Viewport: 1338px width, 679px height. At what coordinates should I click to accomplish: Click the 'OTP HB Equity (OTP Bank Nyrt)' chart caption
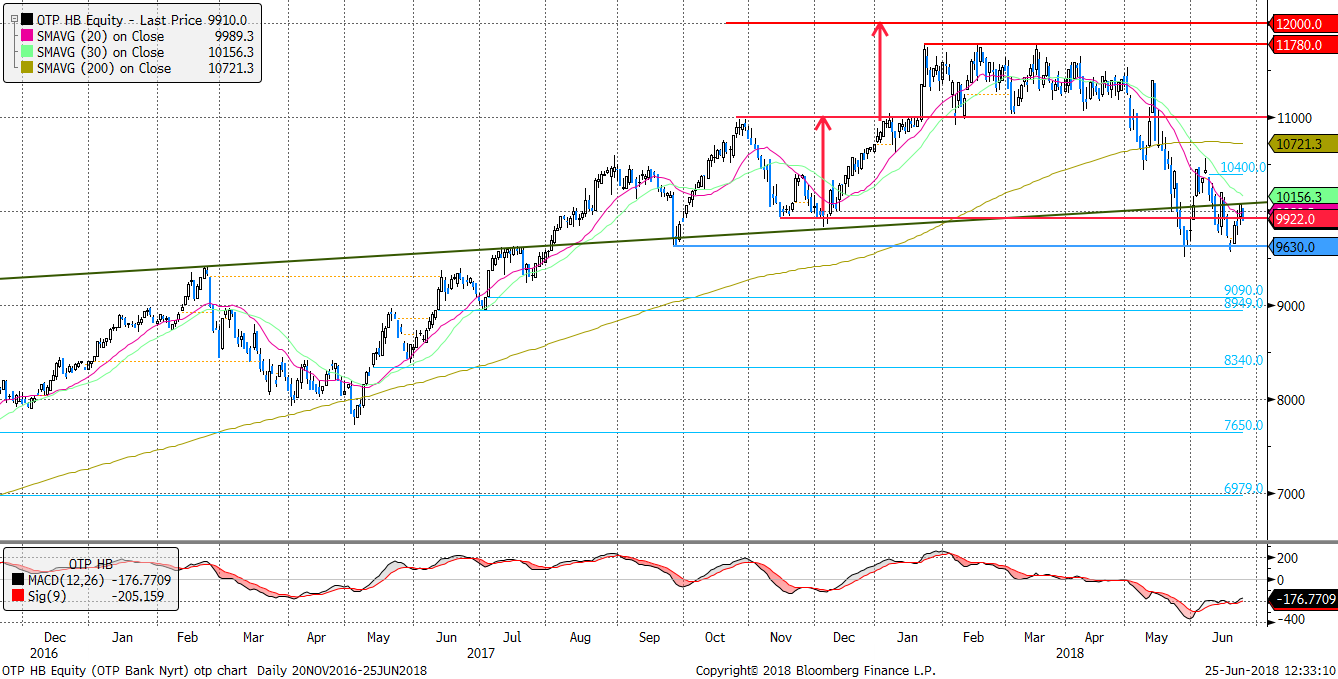pyautogui.click(x=99, y=670)
